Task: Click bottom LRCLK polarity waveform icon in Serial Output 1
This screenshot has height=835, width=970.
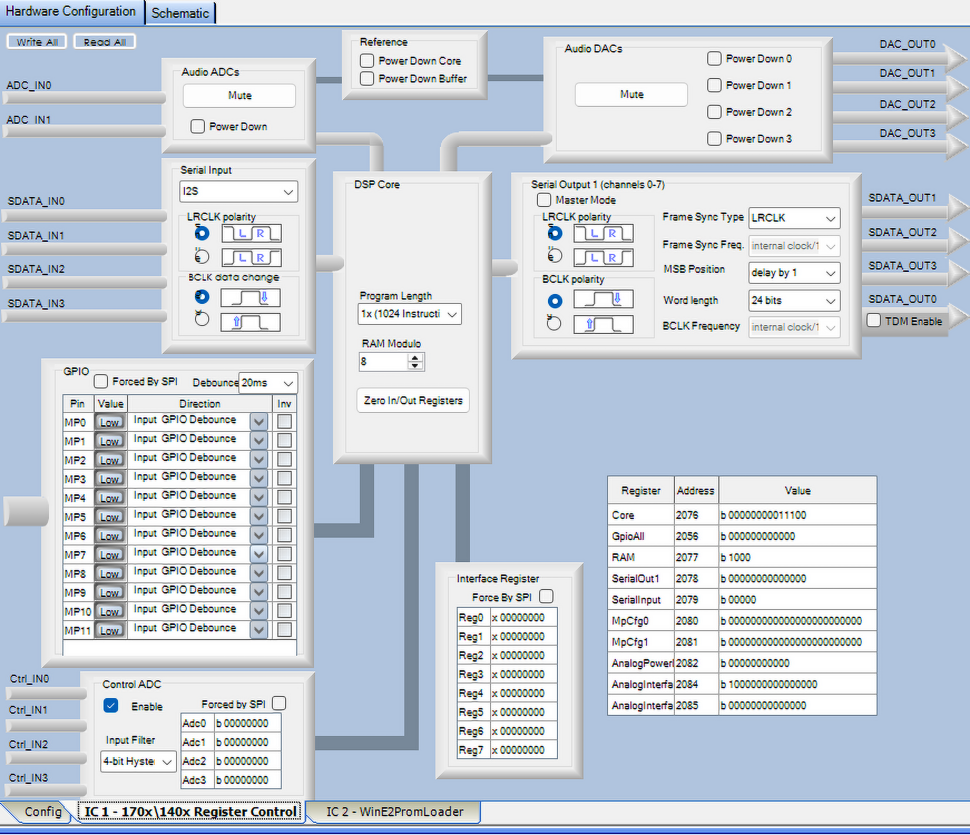Action: pyautogui.click(x=604, y=257)
